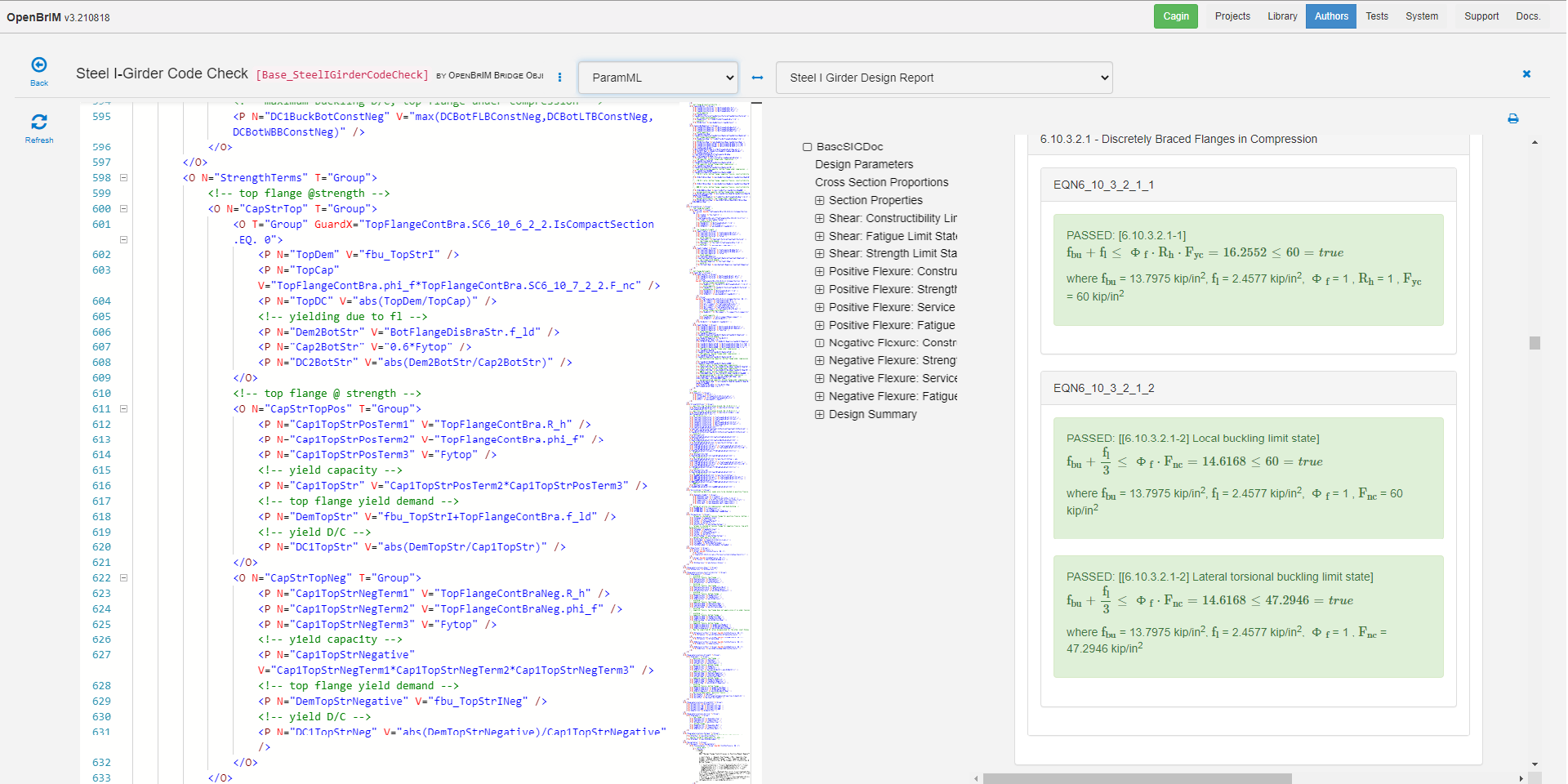The height and width of the screenshot is (784, 1568).
Task: Click the printer icon
Action: coord(1513,119)
